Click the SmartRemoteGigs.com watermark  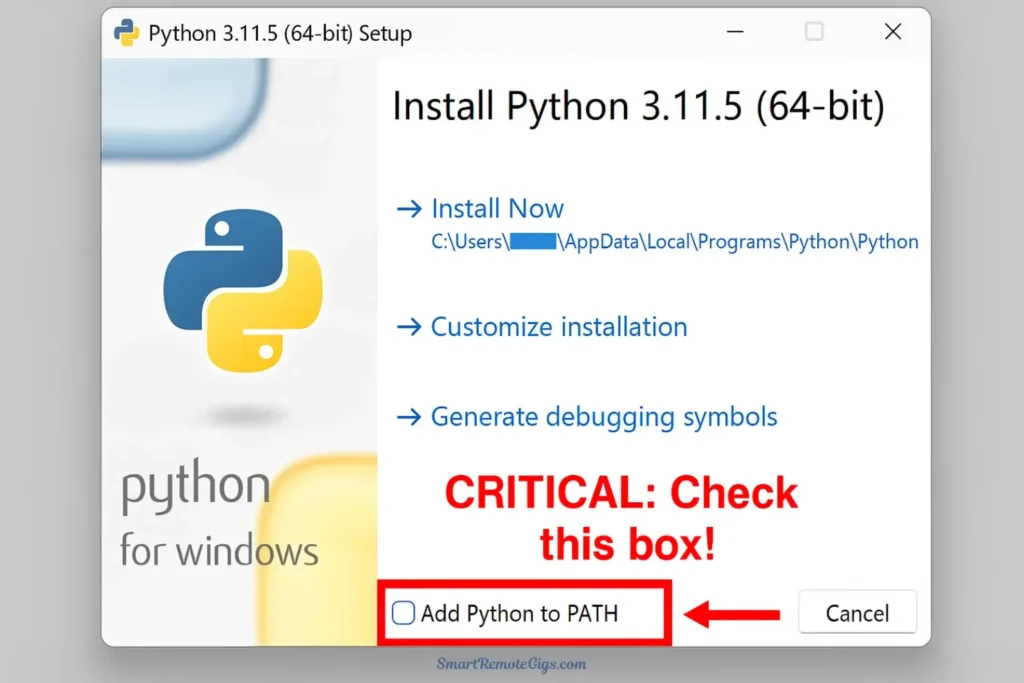[512, 664]
